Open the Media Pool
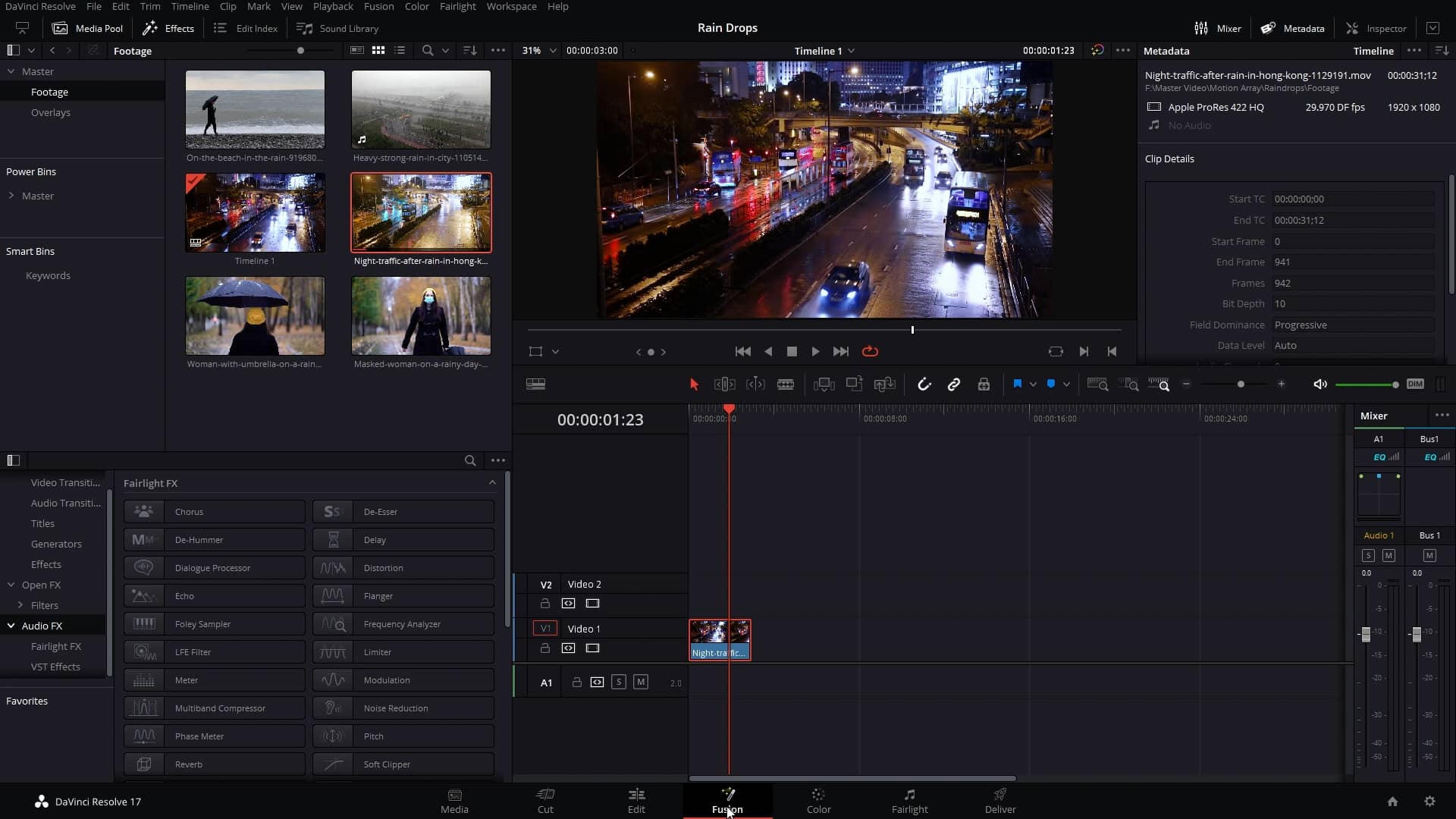This screenshot has height=819, width=1456. pos(87,28)
